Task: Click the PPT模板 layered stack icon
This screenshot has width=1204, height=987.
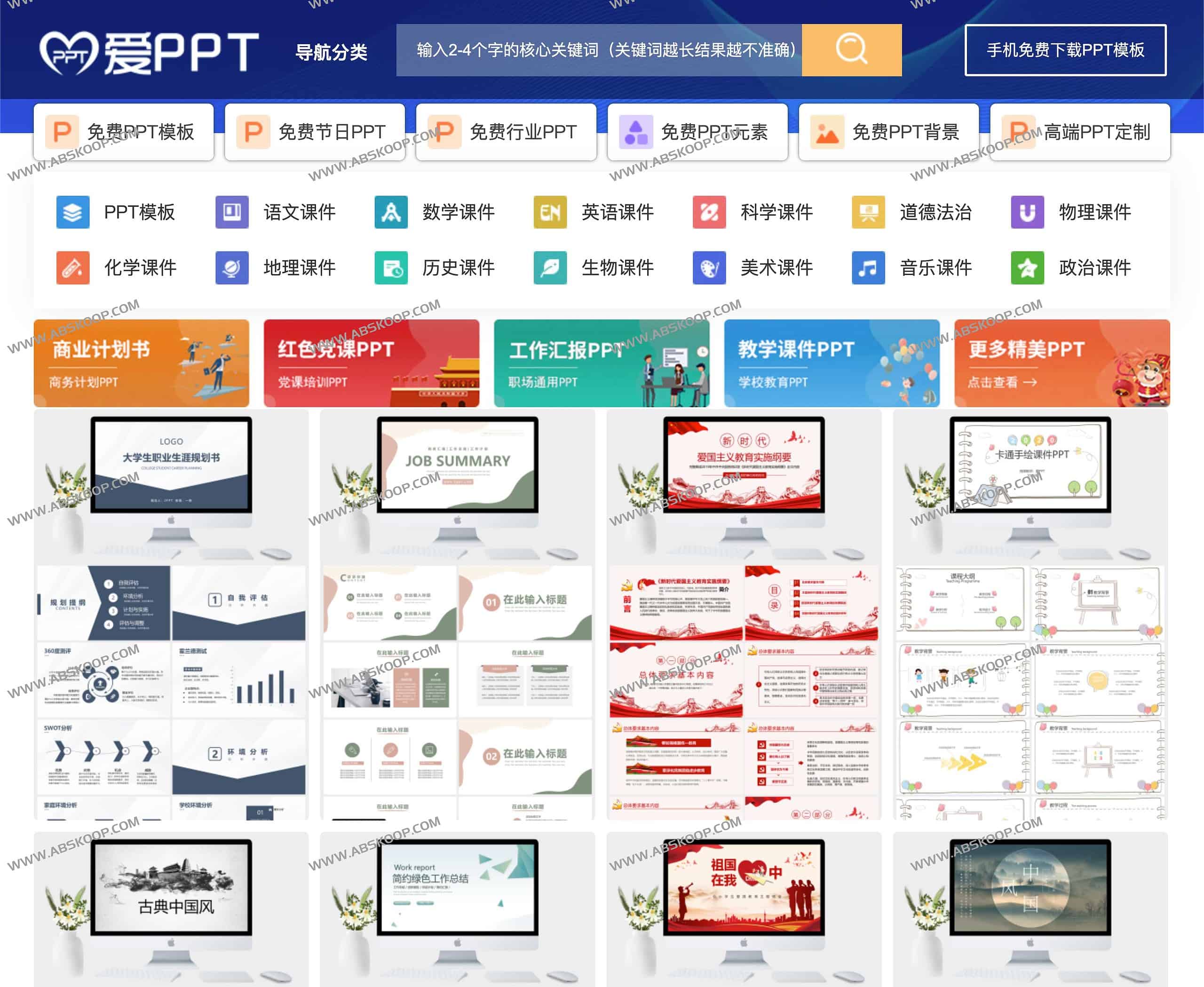Action: pyautogui.click(x=73, y=213)
